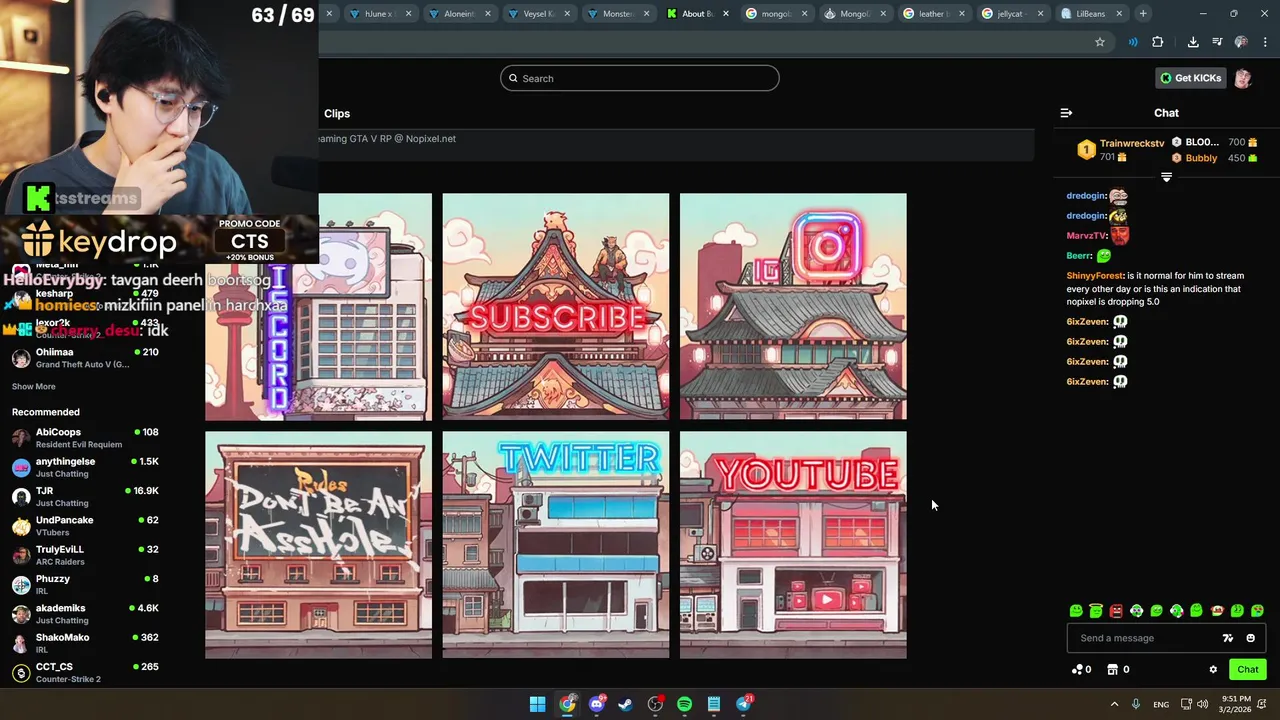Open MarvzTV's profile in chat
1280x720 pixels.
click(x=1087, y=235)
